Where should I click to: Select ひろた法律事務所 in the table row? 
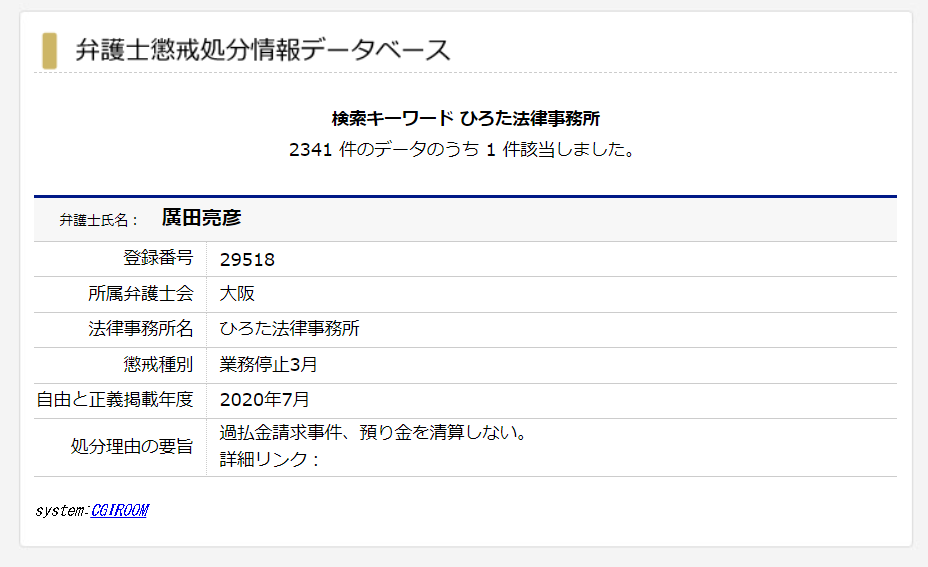pyautogui.click(x=289, y=329)
